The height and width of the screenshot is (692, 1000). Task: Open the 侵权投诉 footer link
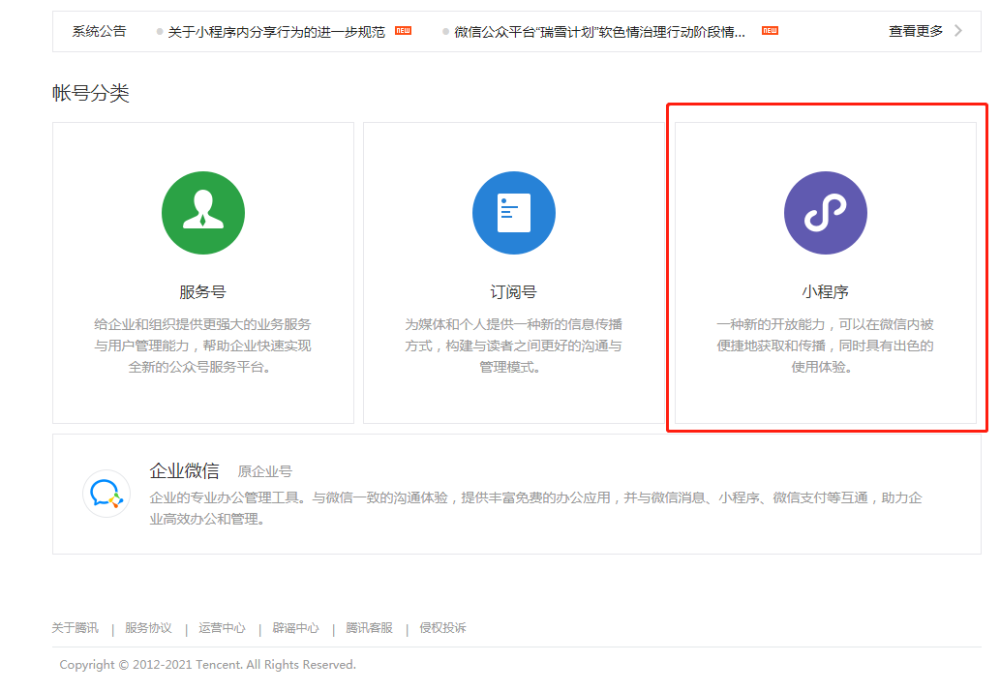[x=443, y=628]
